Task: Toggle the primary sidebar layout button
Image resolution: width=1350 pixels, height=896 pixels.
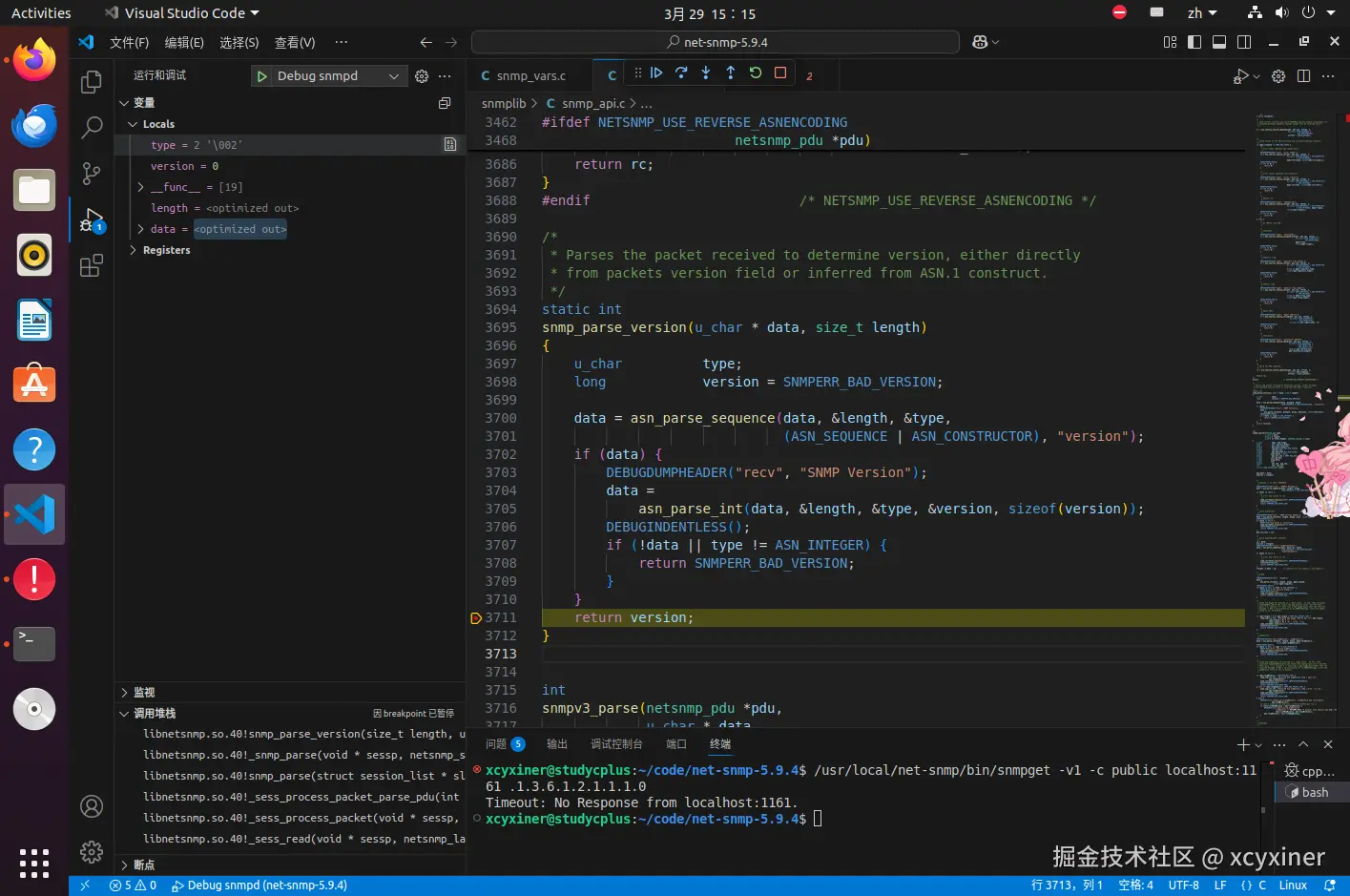Action: coord(1194,42)
